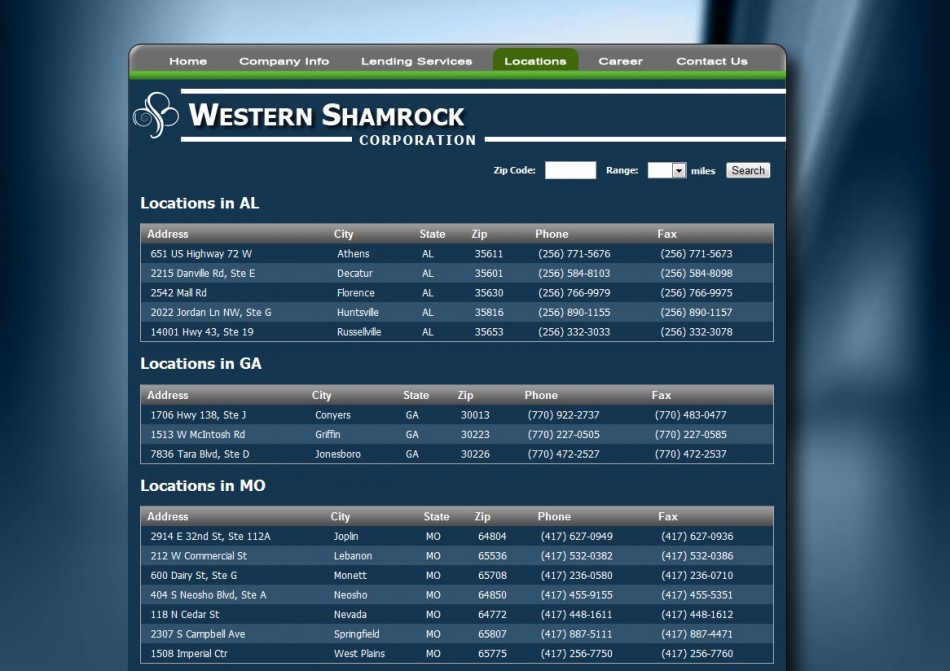Select fax (417) 448-1612

coord(697,614)
